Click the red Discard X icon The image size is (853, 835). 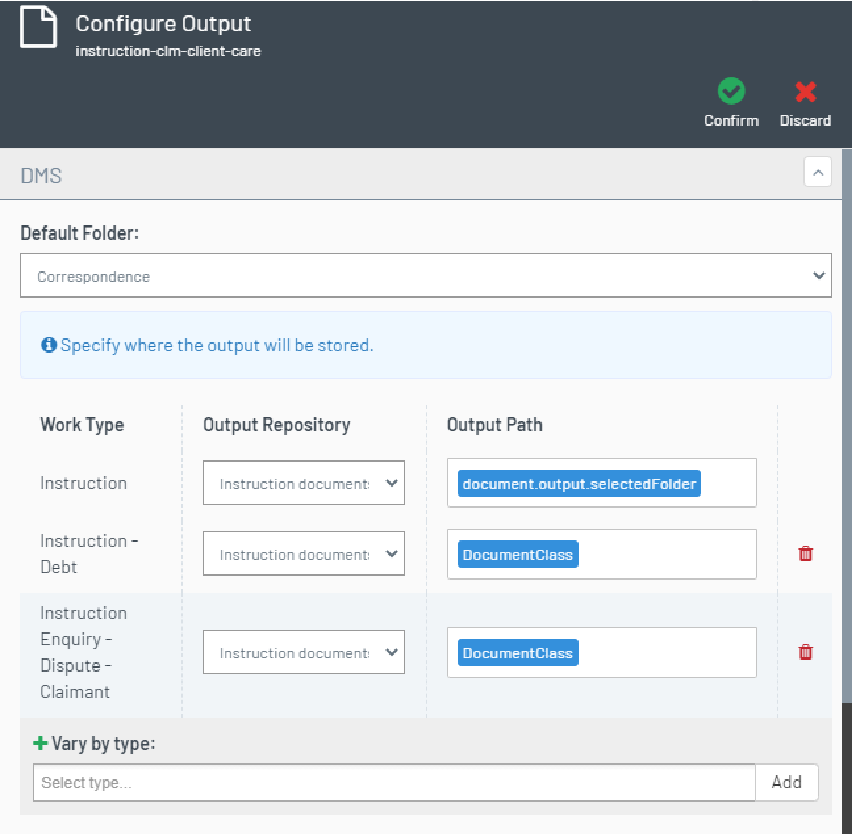click(x=805, y=91)
